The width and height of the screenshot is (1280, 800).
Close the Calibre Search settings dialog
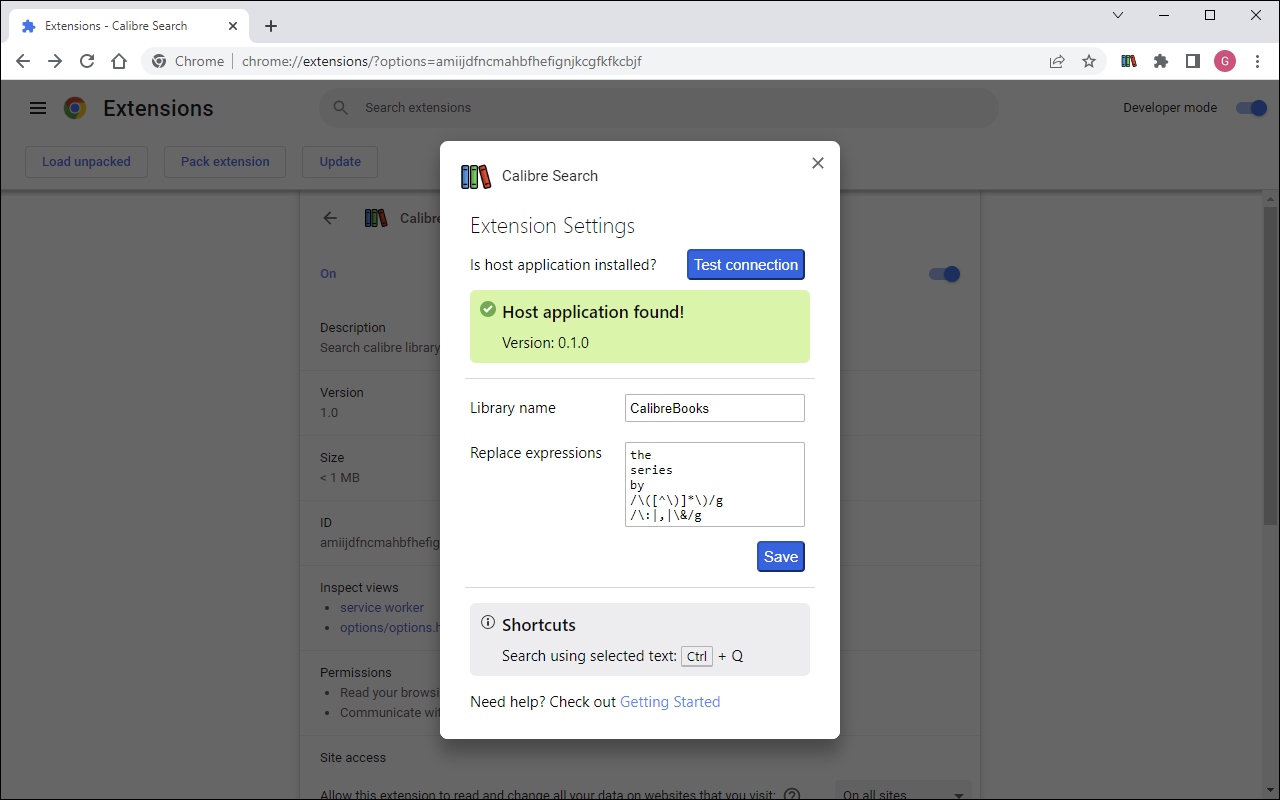tap(818, 163)
